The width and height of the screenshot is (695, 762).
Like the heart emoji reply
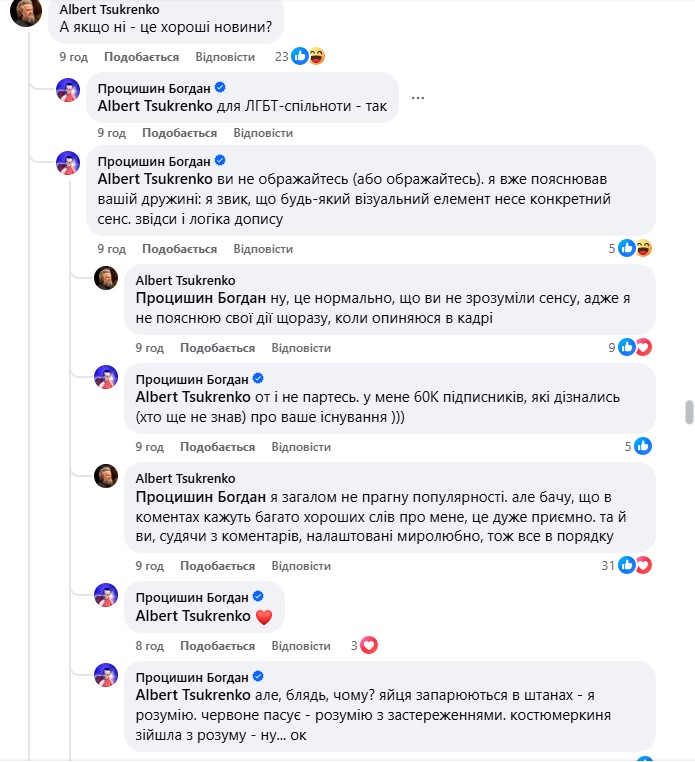tap(217, 645)
